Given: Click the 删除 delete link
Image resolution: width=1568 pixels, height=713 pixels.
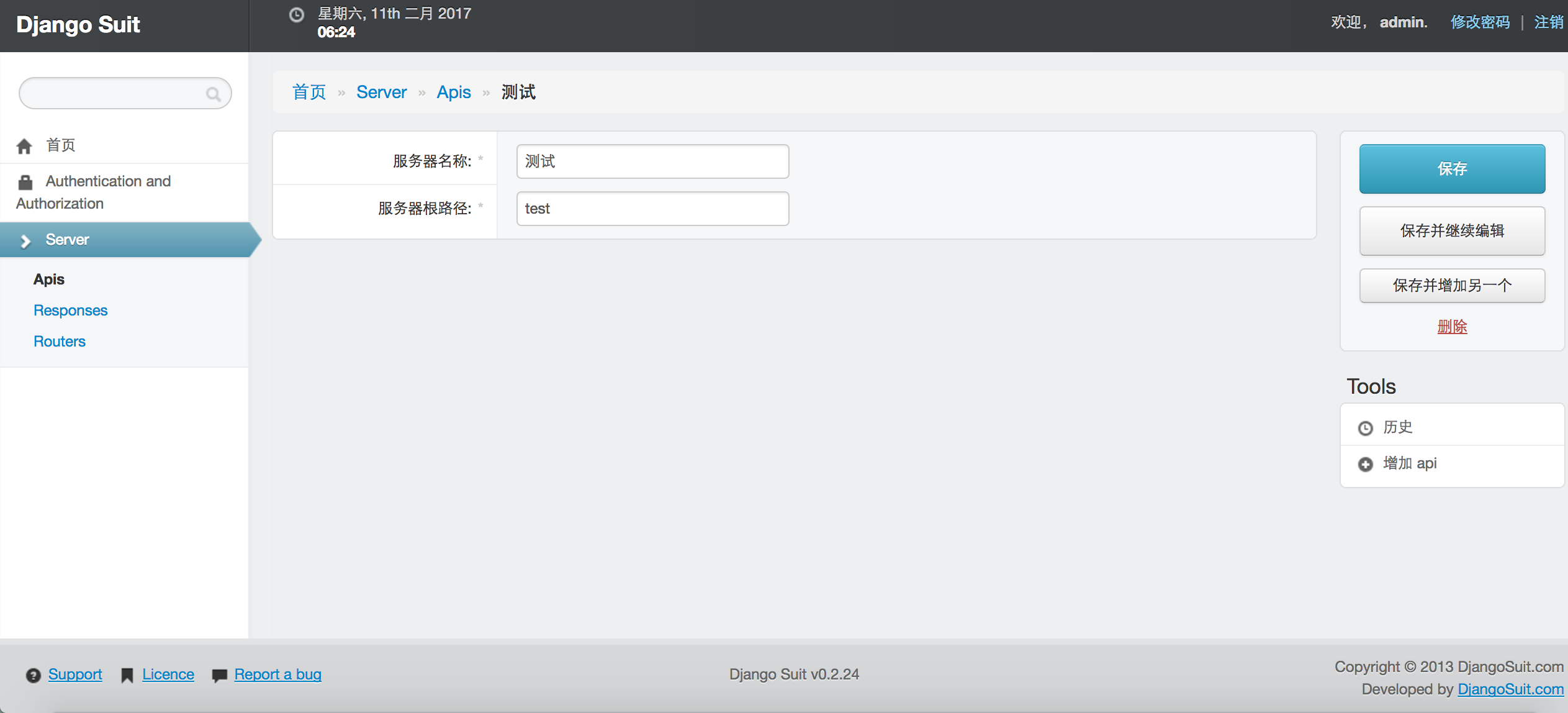Looking at the screenshot, I should [1452, 326].
